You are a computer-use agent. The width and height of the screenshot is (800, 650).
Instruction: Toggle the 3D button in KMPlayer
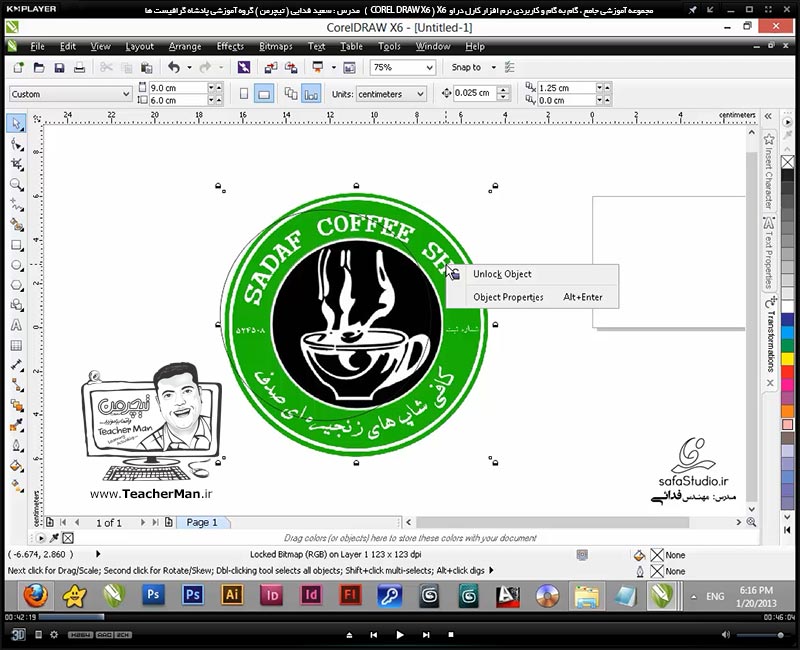(18, 634)
